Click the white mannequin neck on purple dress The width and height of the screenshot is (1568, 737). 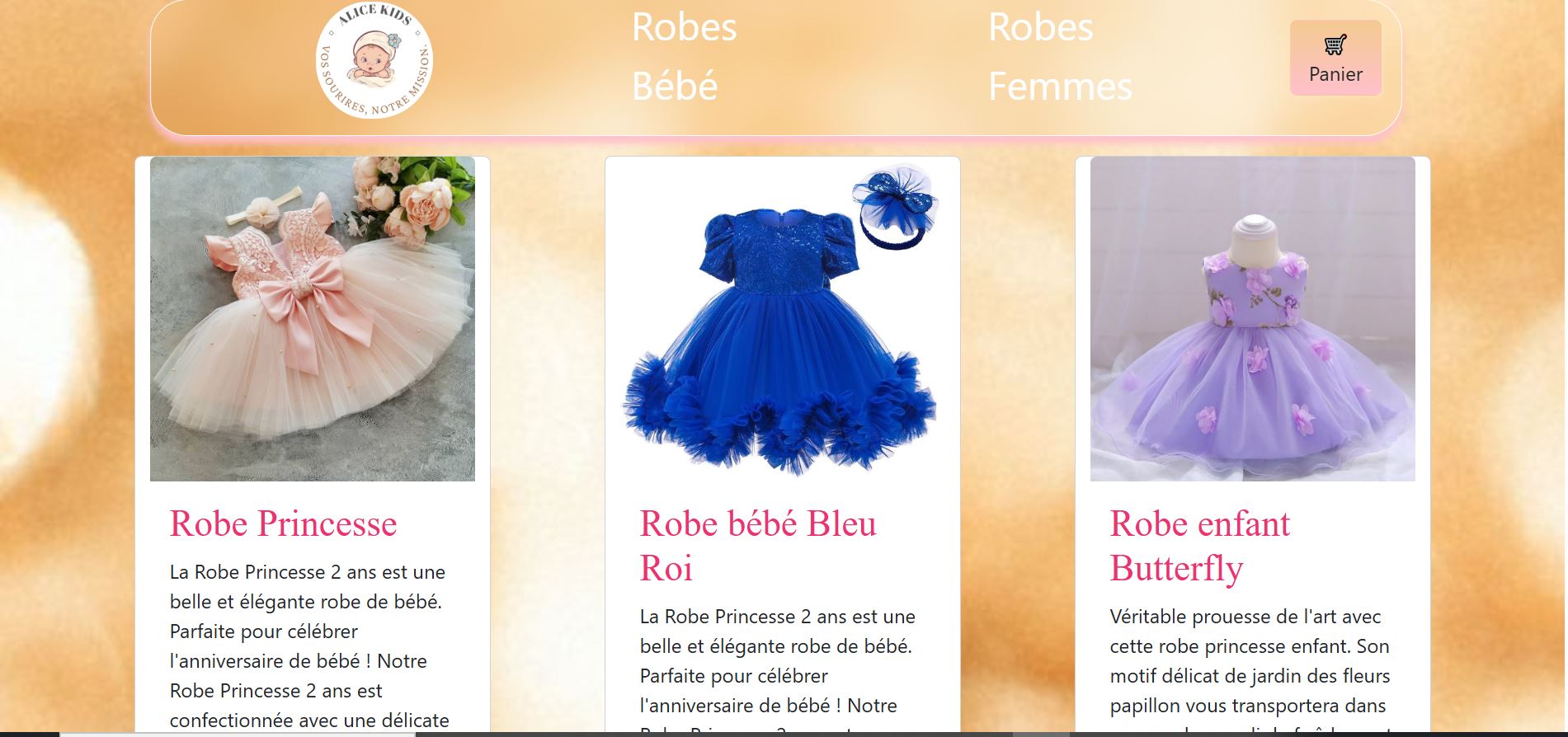pos(1253,233)
